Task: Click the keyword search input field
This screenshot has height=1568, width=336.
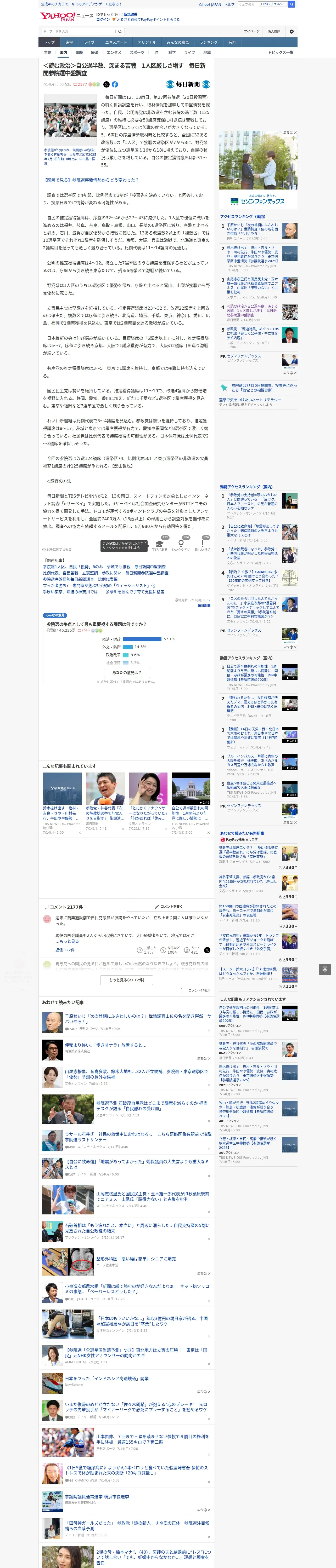Action: 78,32
